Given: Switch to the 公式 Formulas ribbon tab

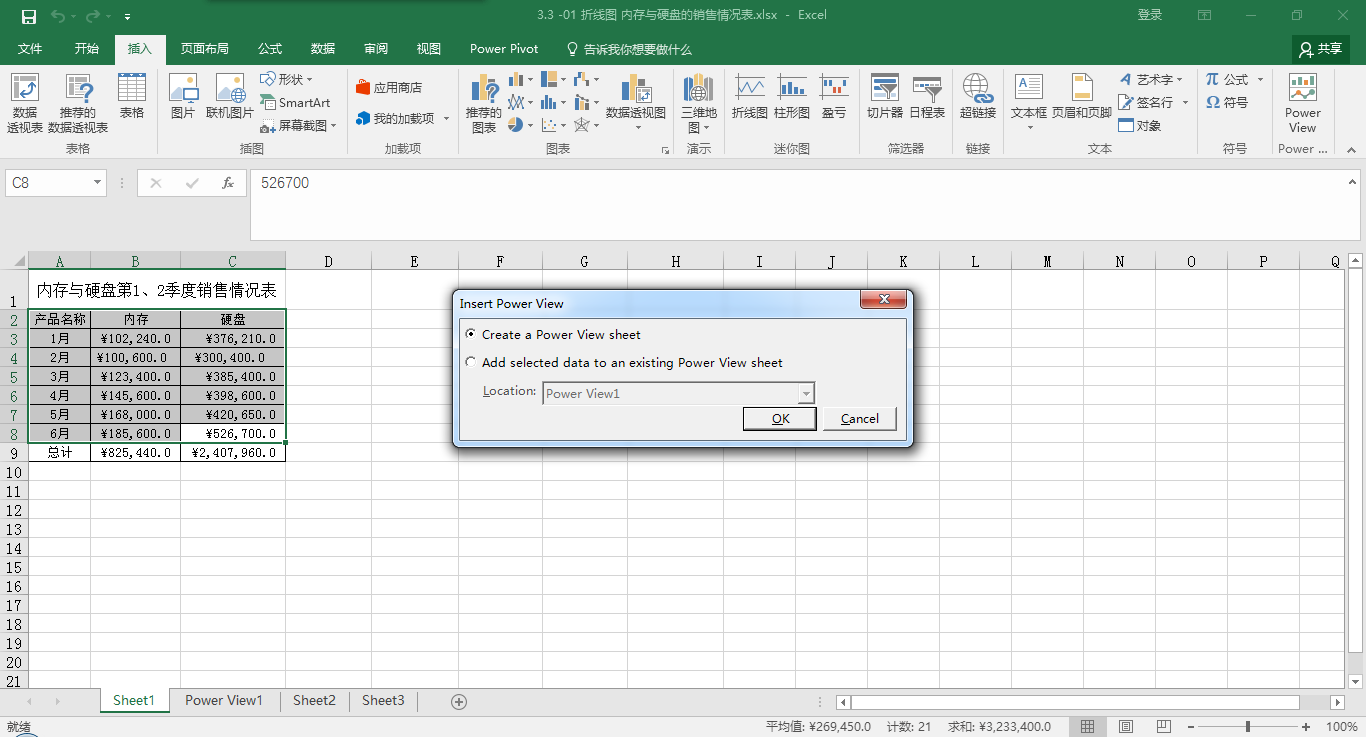Looking at the screenshot, I should [x=270, y=49].
